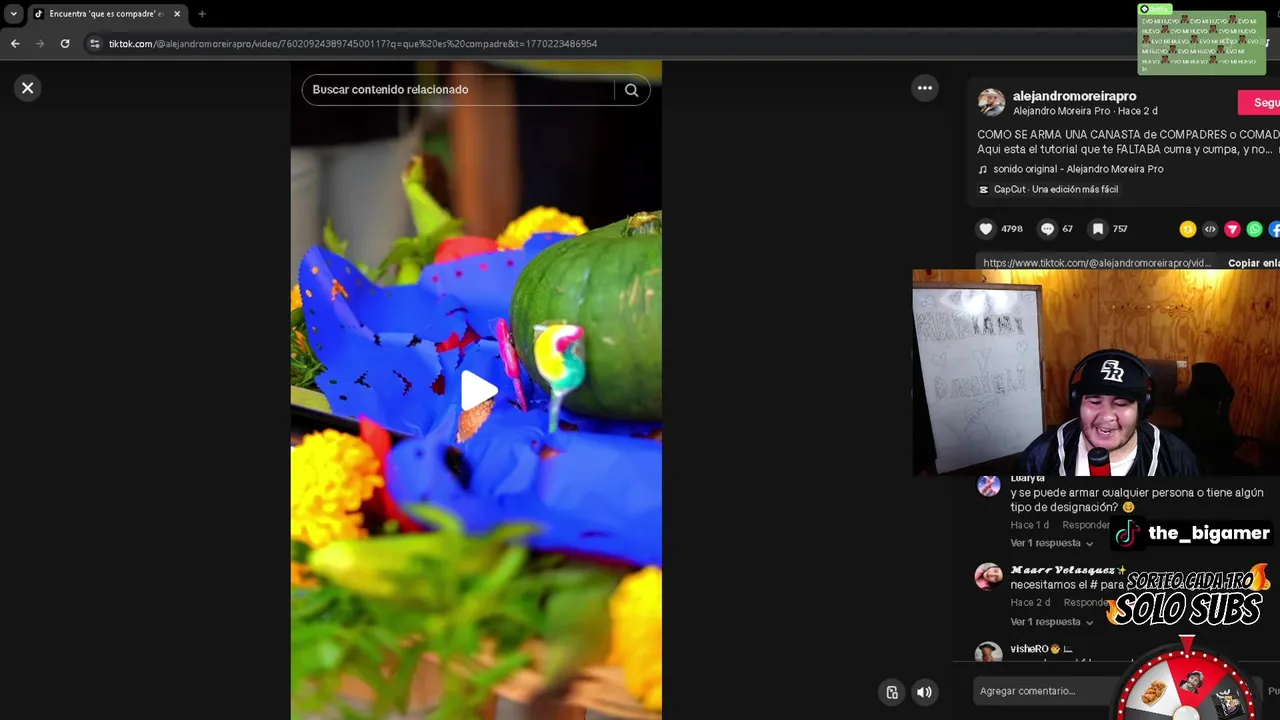Click 'Copiar enlace' button
This screenshot has height=720, width=1280.
[1253, 263]
